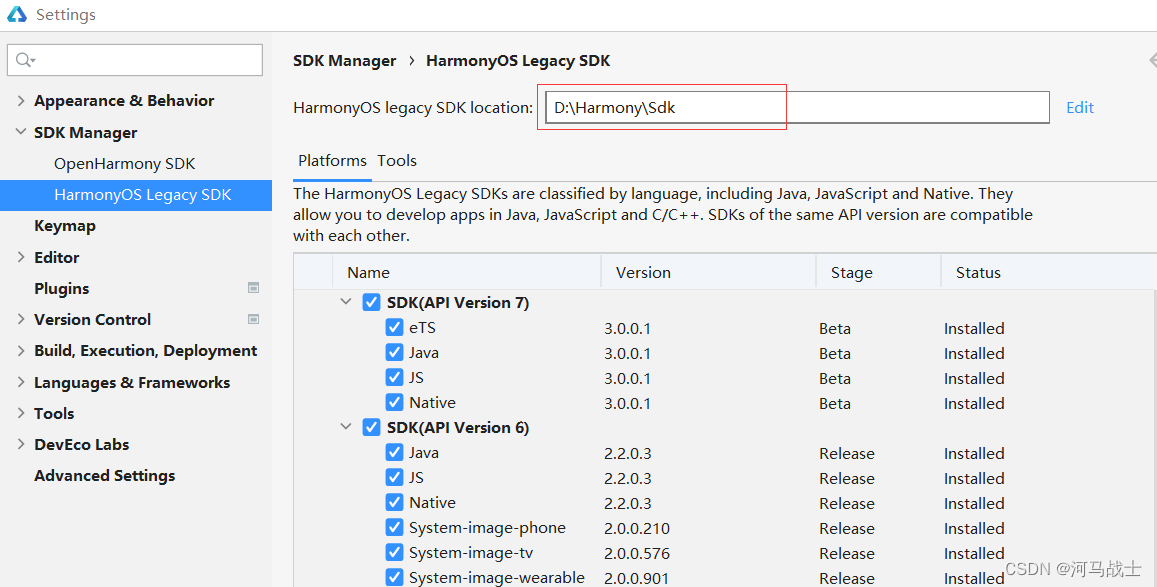The image size is (1157, 587).
Task: Disable Native under SDK API Version 7
Action: click(394, 402)
